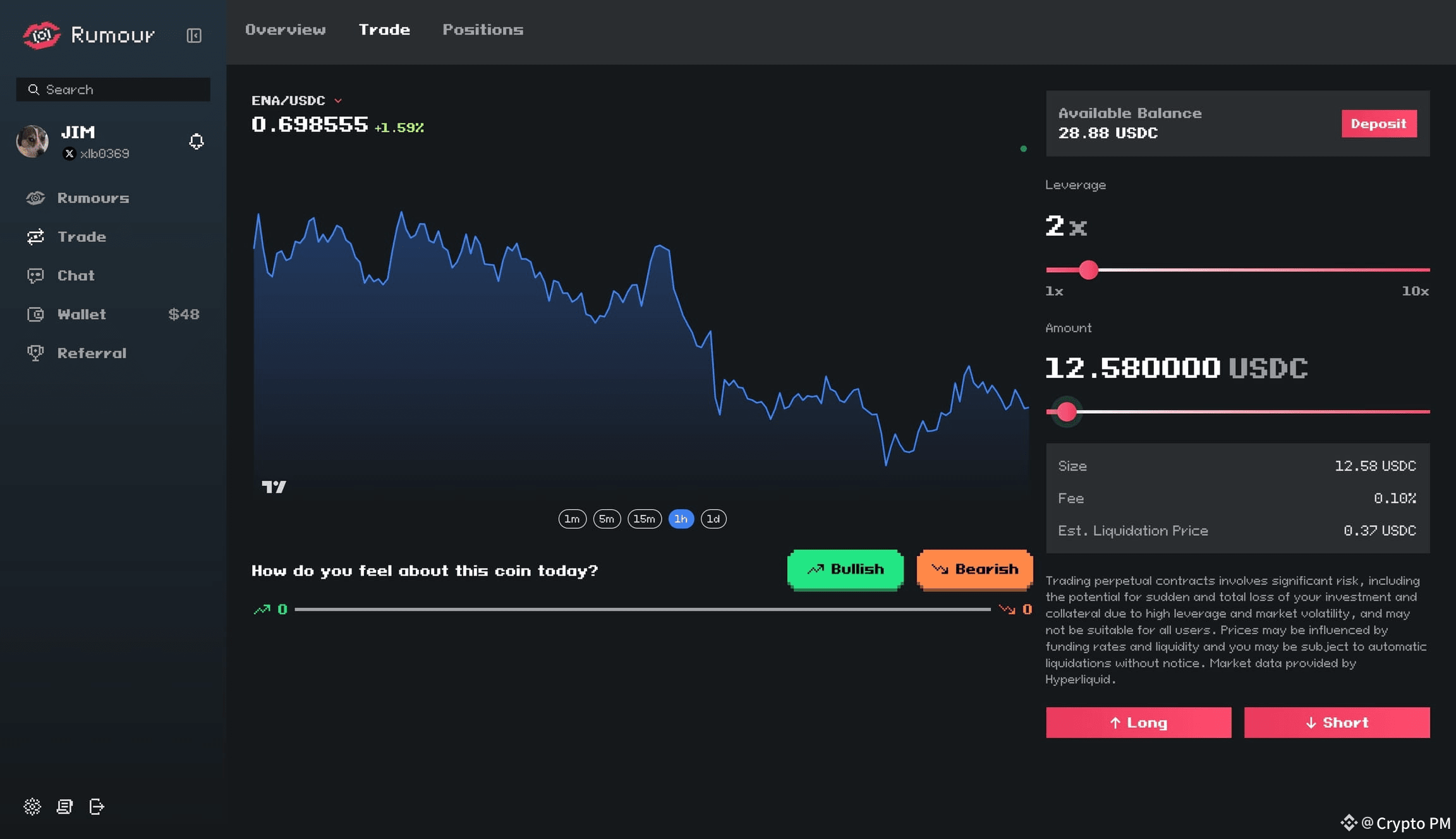1456x839 pixels.
Task: Open the documents icon at bottom
Action: [x=64, y=807]
